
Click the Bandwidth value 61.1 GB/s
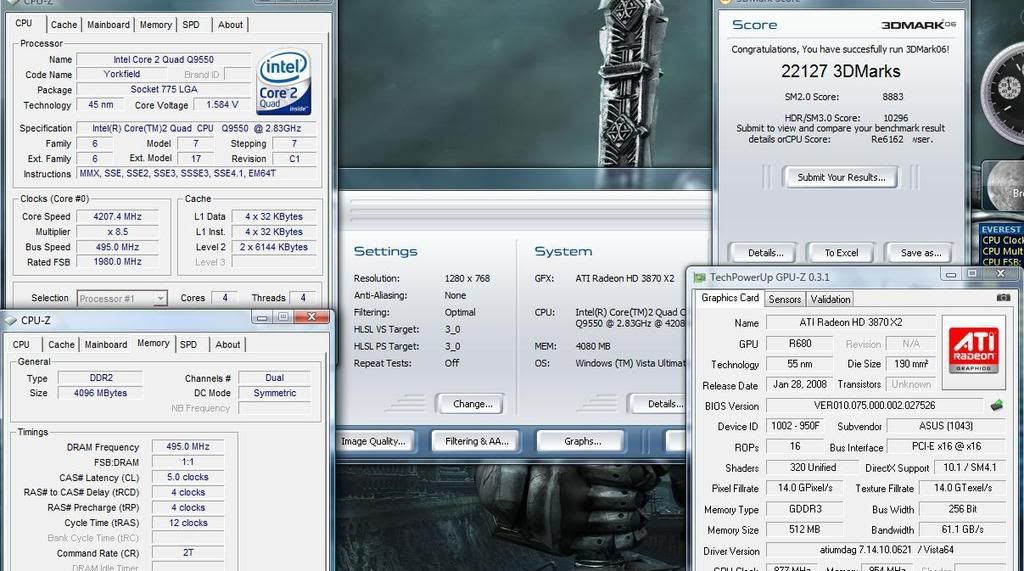tap(962, 529)
